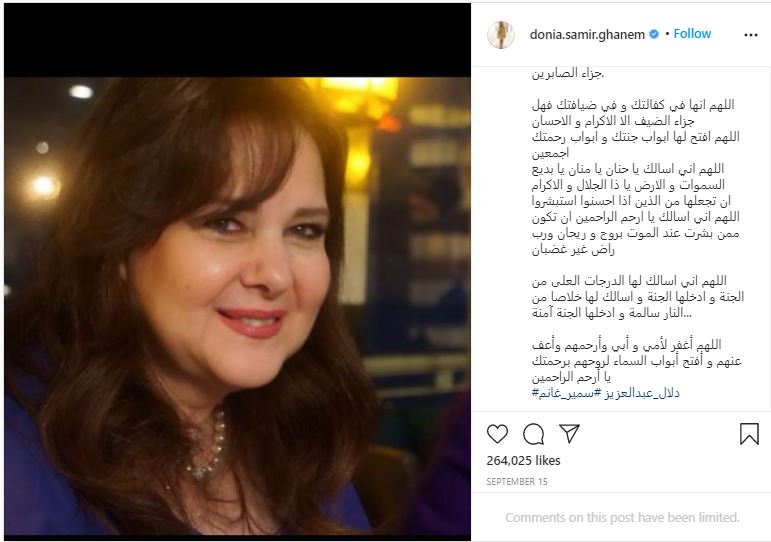771x542 pixels.
Task: Click the caption's final prayer paragraph
Action: pos(637,361)
